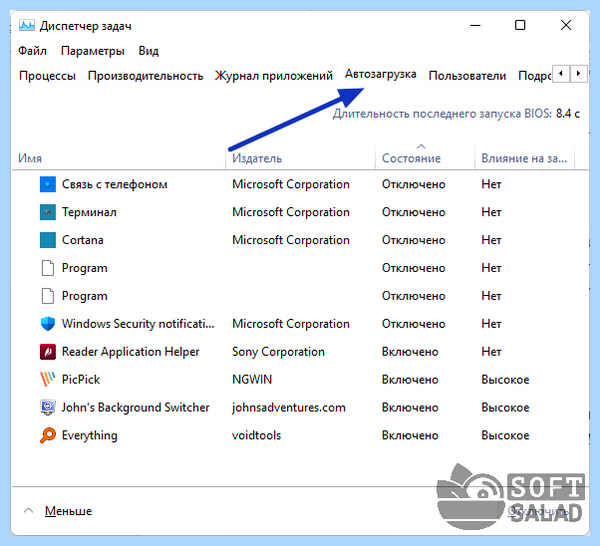Click the Отключить button
Screen dimensions: 600x546
point(538,511)
